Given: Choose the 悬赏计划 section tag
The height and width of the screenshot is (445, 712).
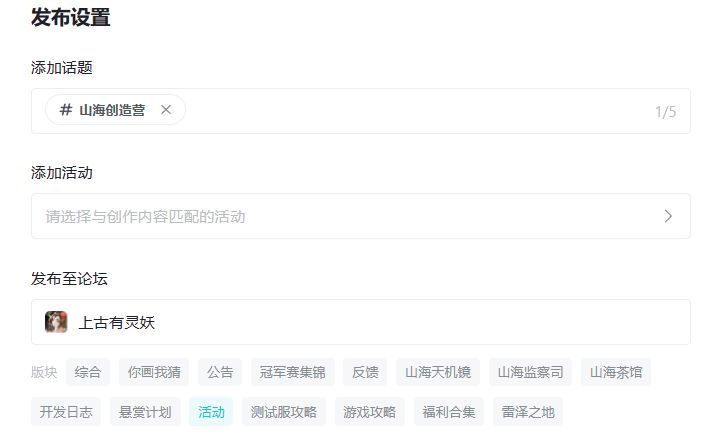Looking at the screenshot, I should 145,411.
